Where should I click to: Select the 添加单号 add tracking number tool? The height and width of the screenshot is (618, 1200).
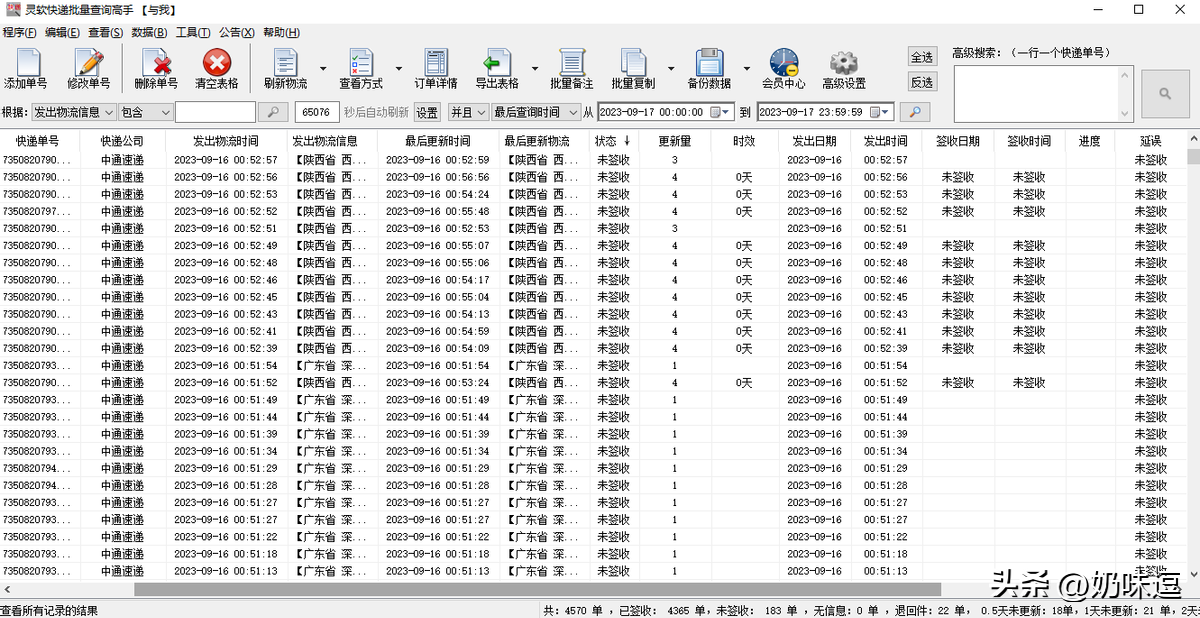tap(27, 68)
